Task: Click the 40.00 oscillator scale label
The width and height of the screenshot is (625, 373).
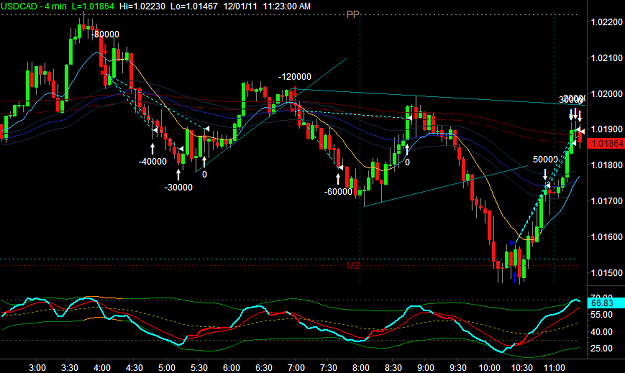Action: coord(602,332)
